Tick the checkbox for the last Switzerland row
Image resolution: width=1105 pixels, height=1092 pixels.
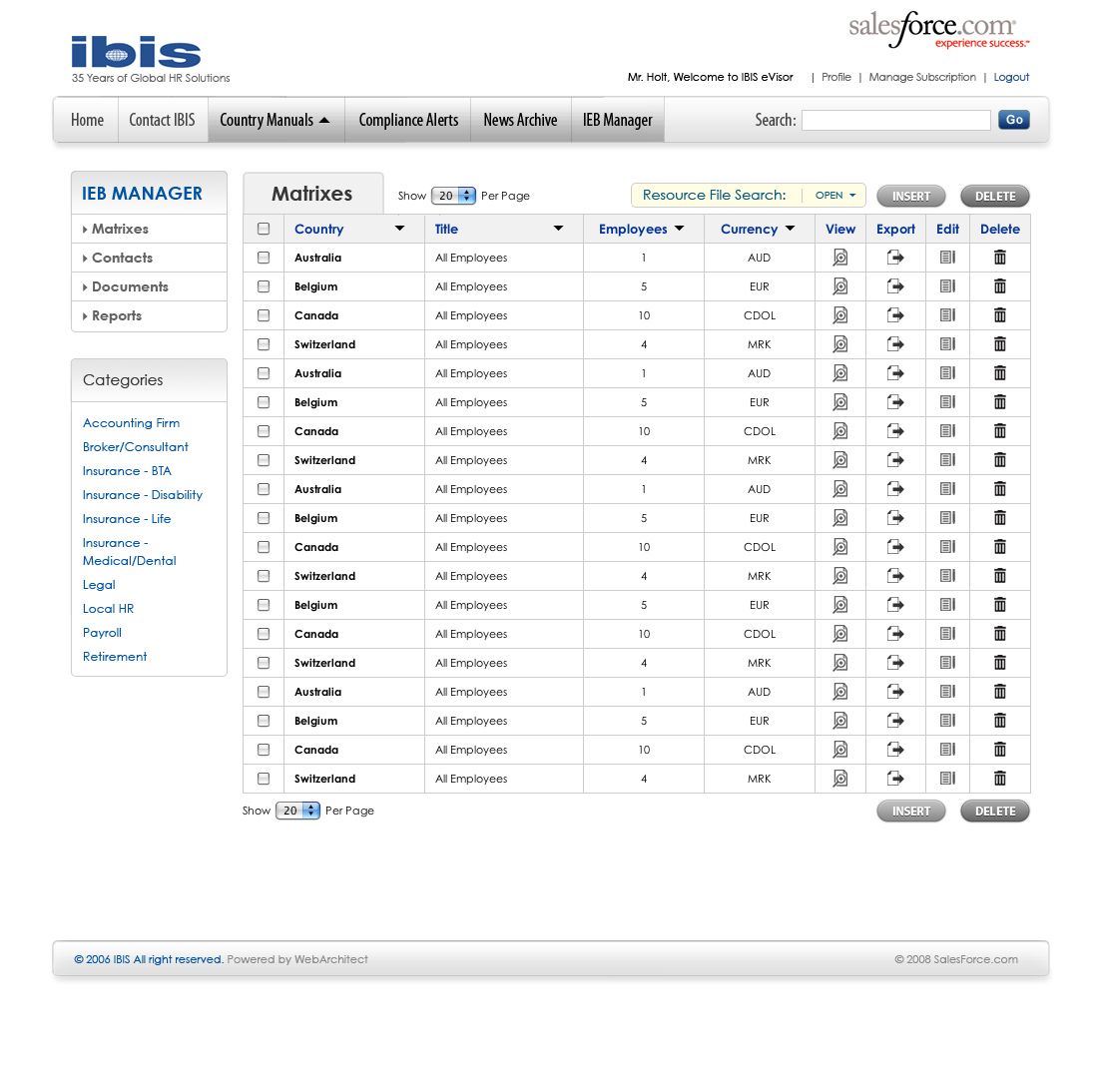pyautogui.click(x=264, y=779)
